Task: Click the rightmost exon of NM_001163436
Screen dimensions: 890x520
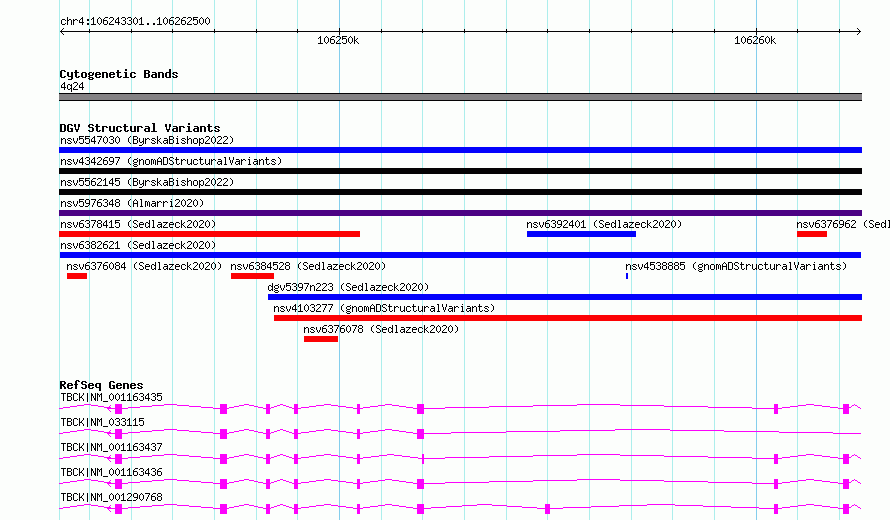Action: tap(846, 484)
